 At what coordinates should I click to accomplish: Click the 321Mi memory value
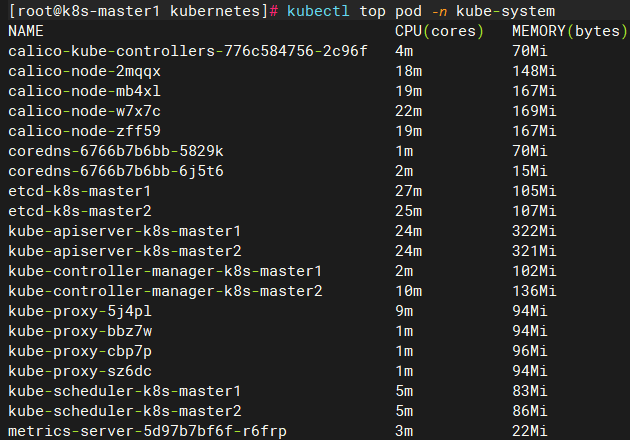pyautogui.click(x=534, y=251)
